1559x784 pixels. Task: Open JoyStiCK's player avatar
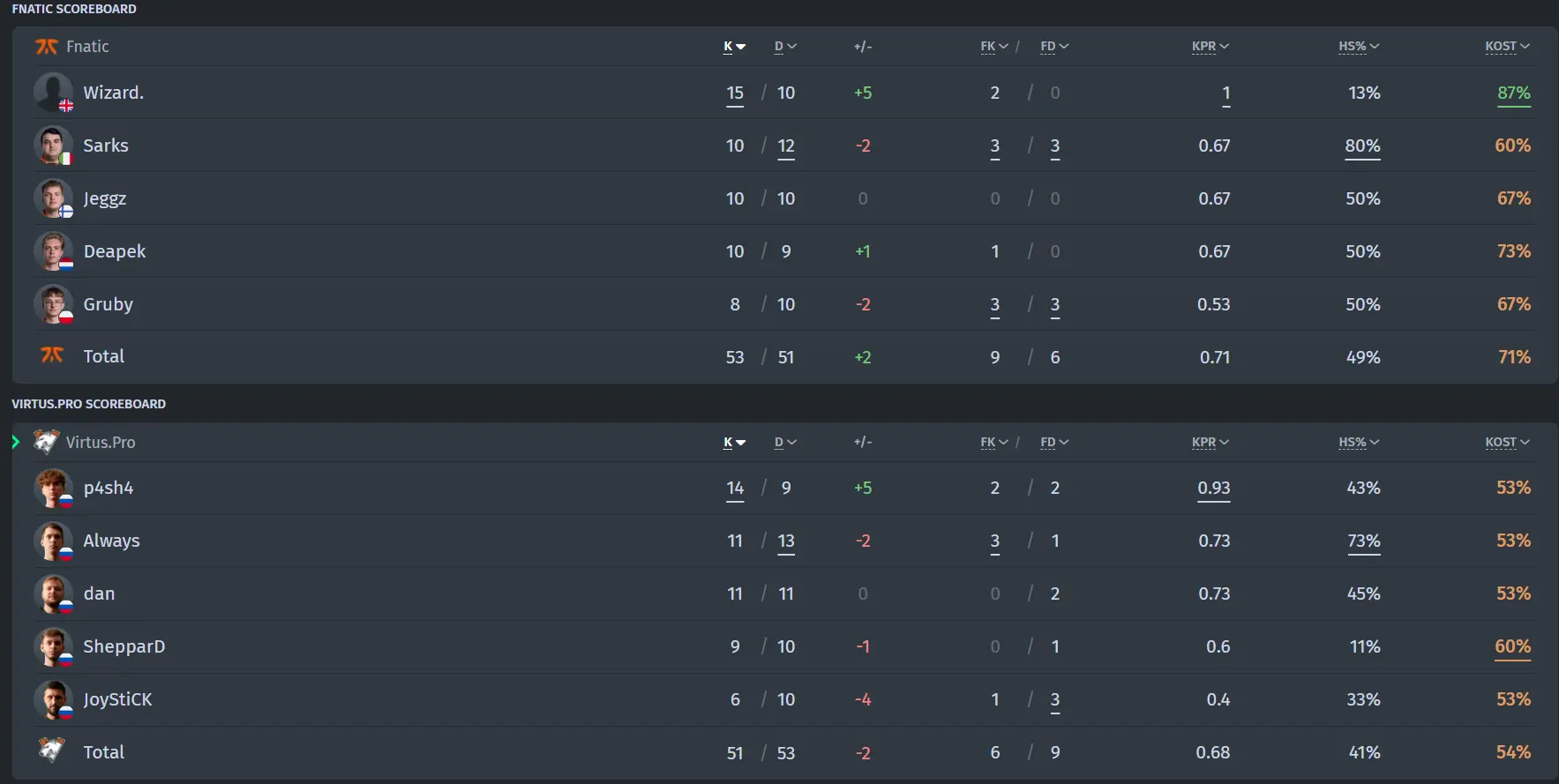tap(53, 699)
